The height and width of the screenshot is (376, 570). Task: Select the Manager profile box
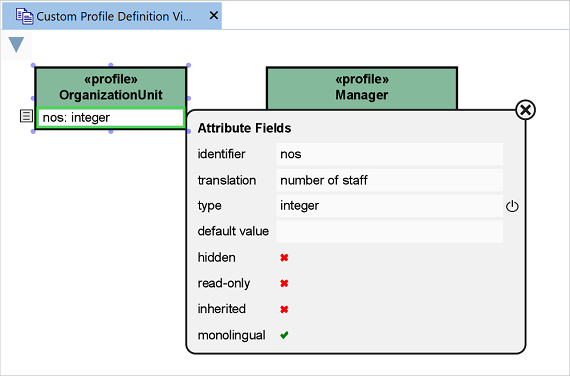[x=362, y=88]
